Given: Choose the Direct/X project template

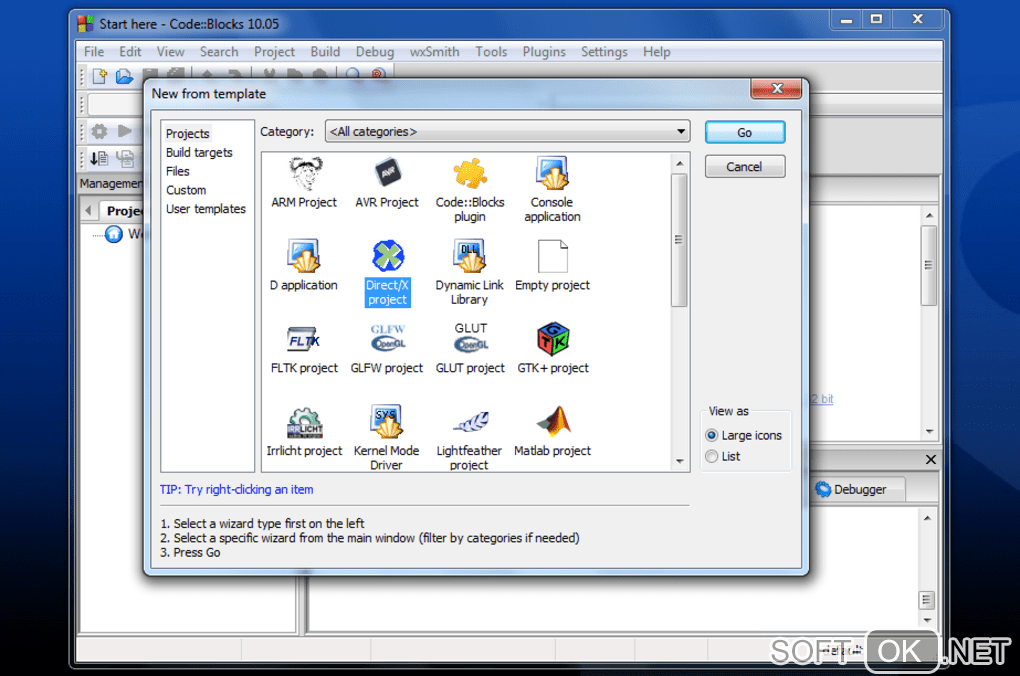Looking at the screenshot, I should tap(387, 273).
